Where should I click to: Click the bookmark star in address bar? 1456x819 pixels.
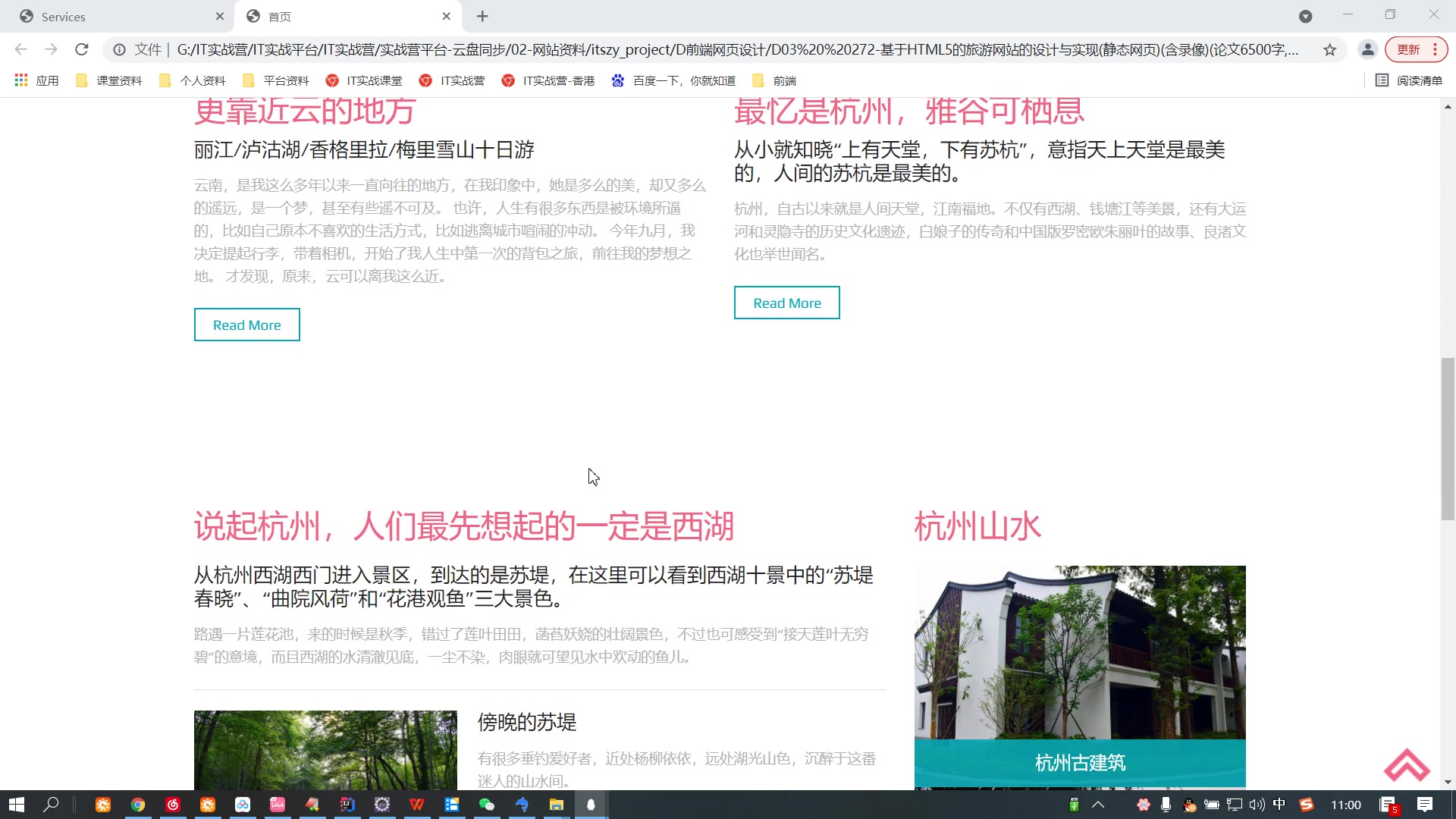1329,49
